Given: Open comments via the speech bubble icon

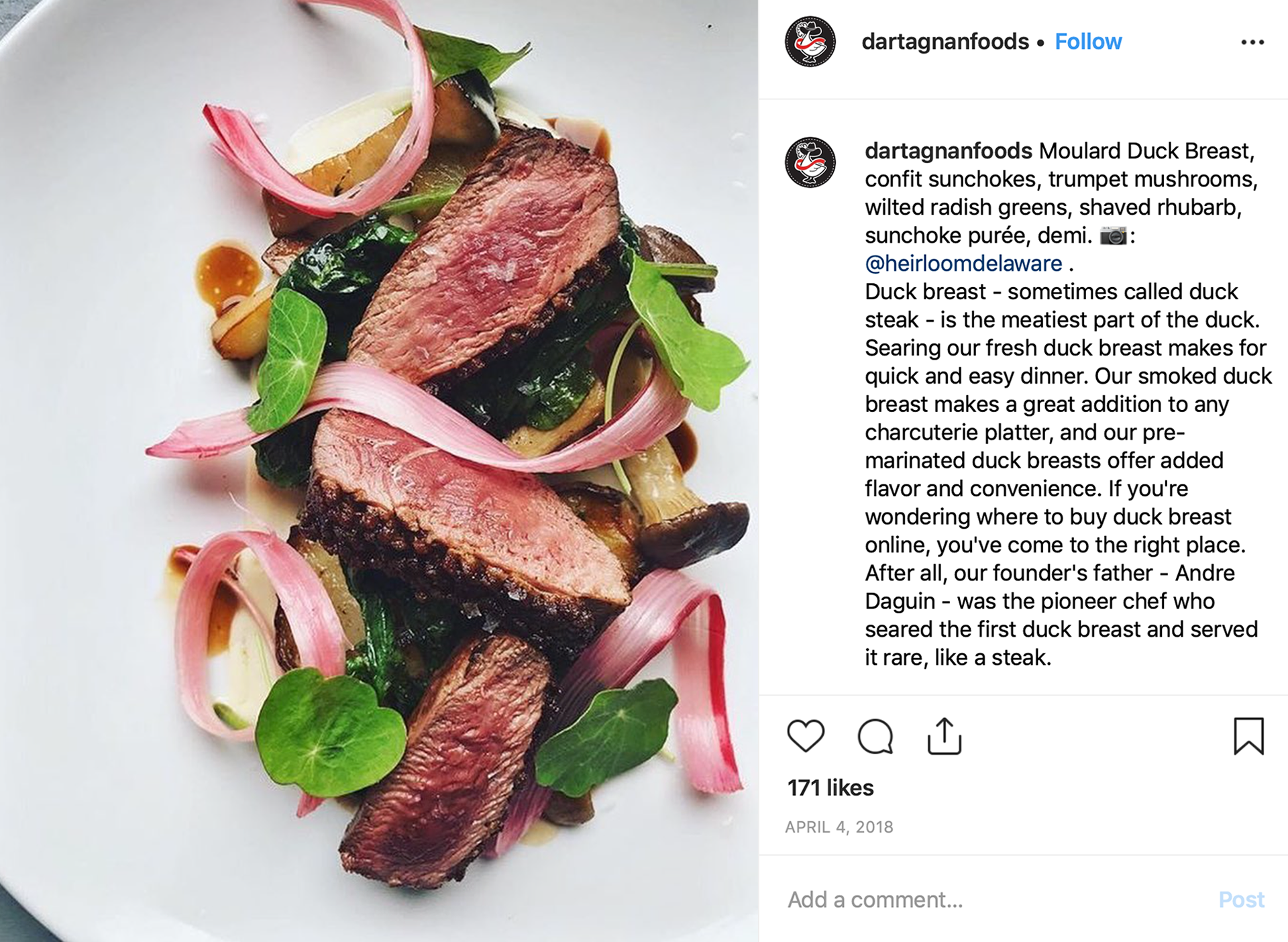Looking at the screenshot, I should pos(875,736).
